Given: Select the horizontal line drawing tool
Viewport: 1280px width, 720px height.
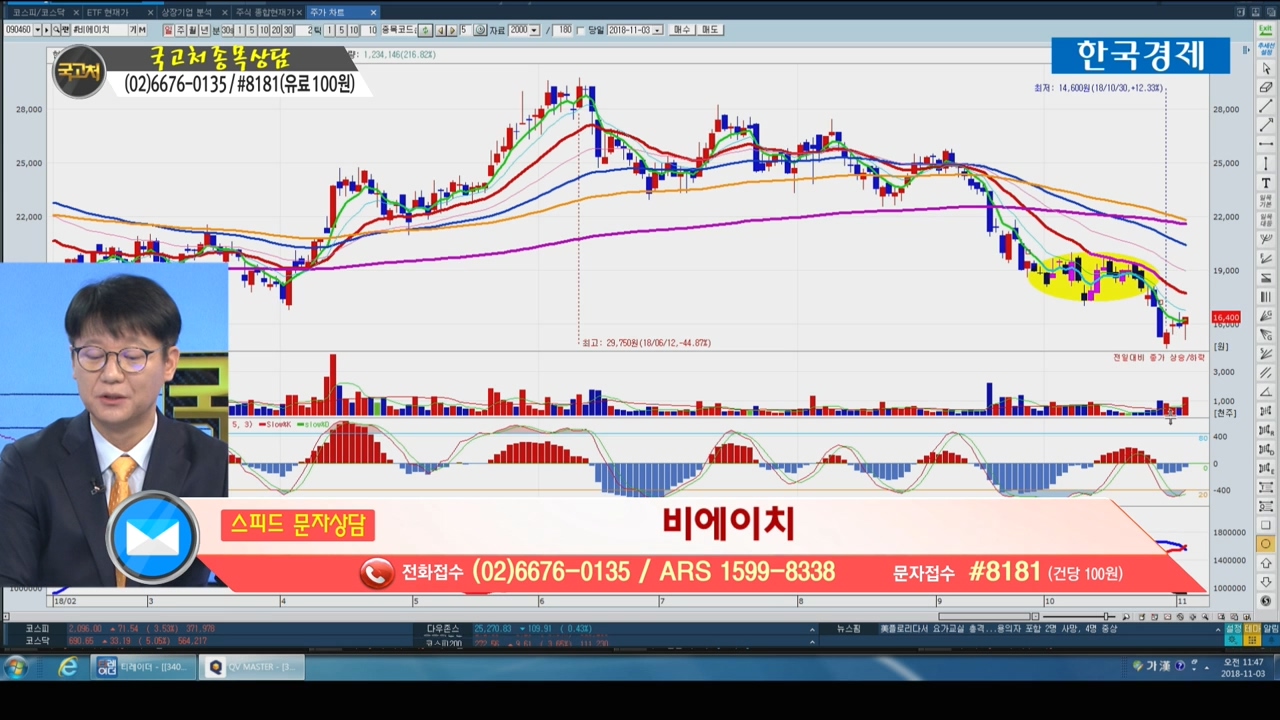Looking at the screenshot, I should tap(1266, 144).
